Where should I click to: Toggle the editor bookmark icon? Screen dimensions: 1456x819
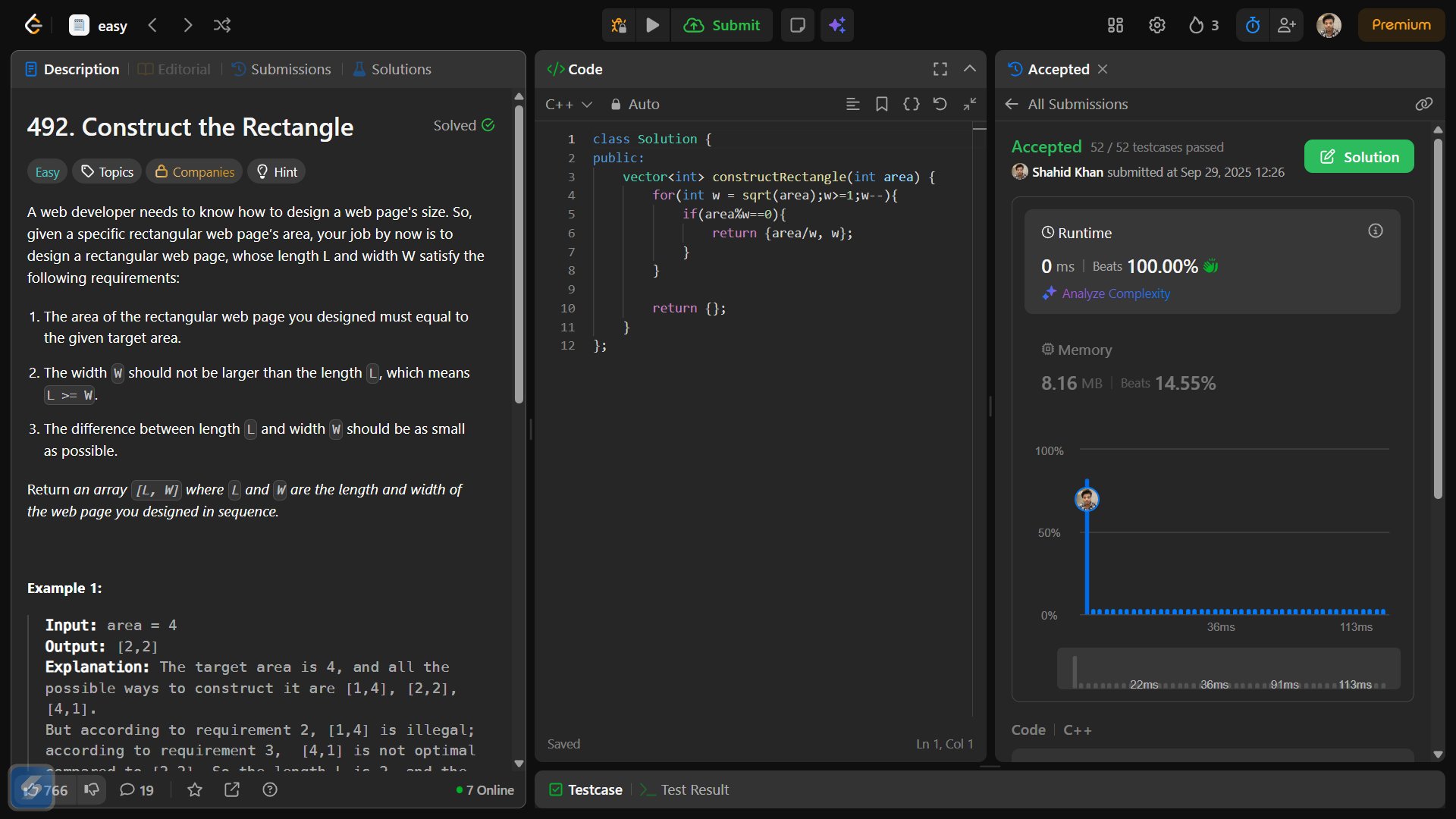[881, 104]
